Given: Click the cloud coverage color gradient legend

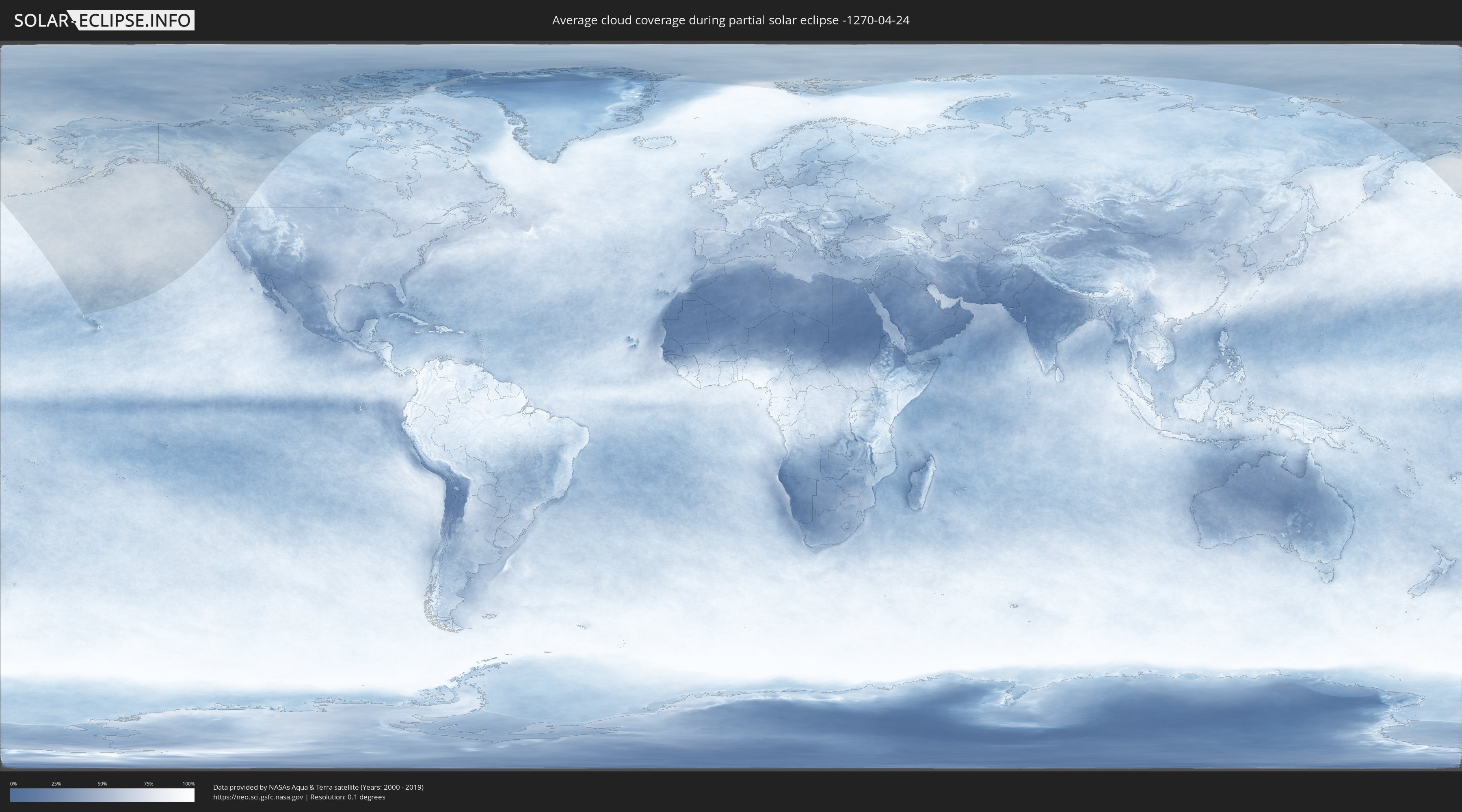Looking at the screenshot, I should click(x=102, y=795).
